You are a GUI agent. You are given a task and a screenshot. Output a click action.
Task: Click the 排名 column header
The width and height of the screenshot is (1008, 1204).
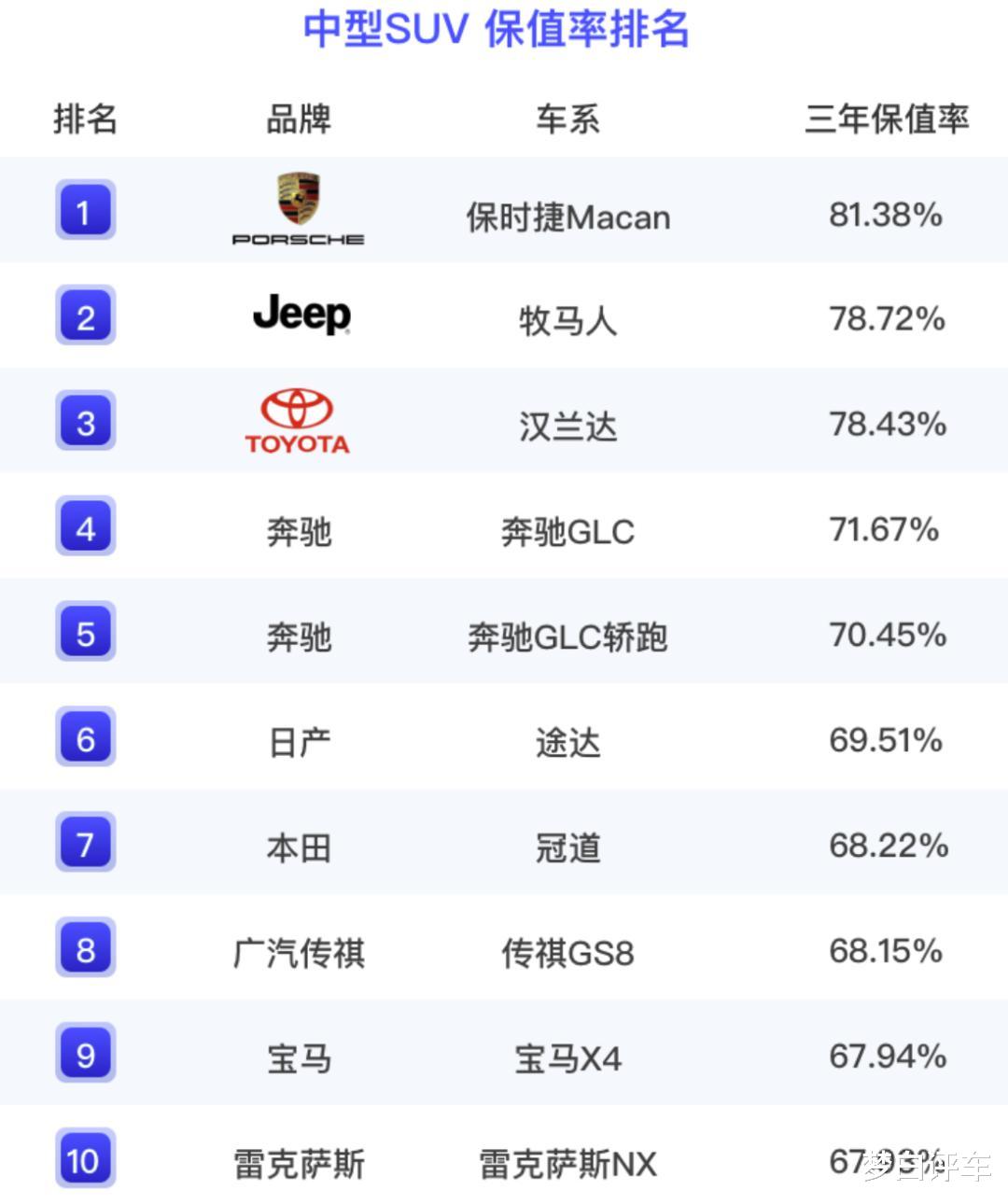point(85,119)
